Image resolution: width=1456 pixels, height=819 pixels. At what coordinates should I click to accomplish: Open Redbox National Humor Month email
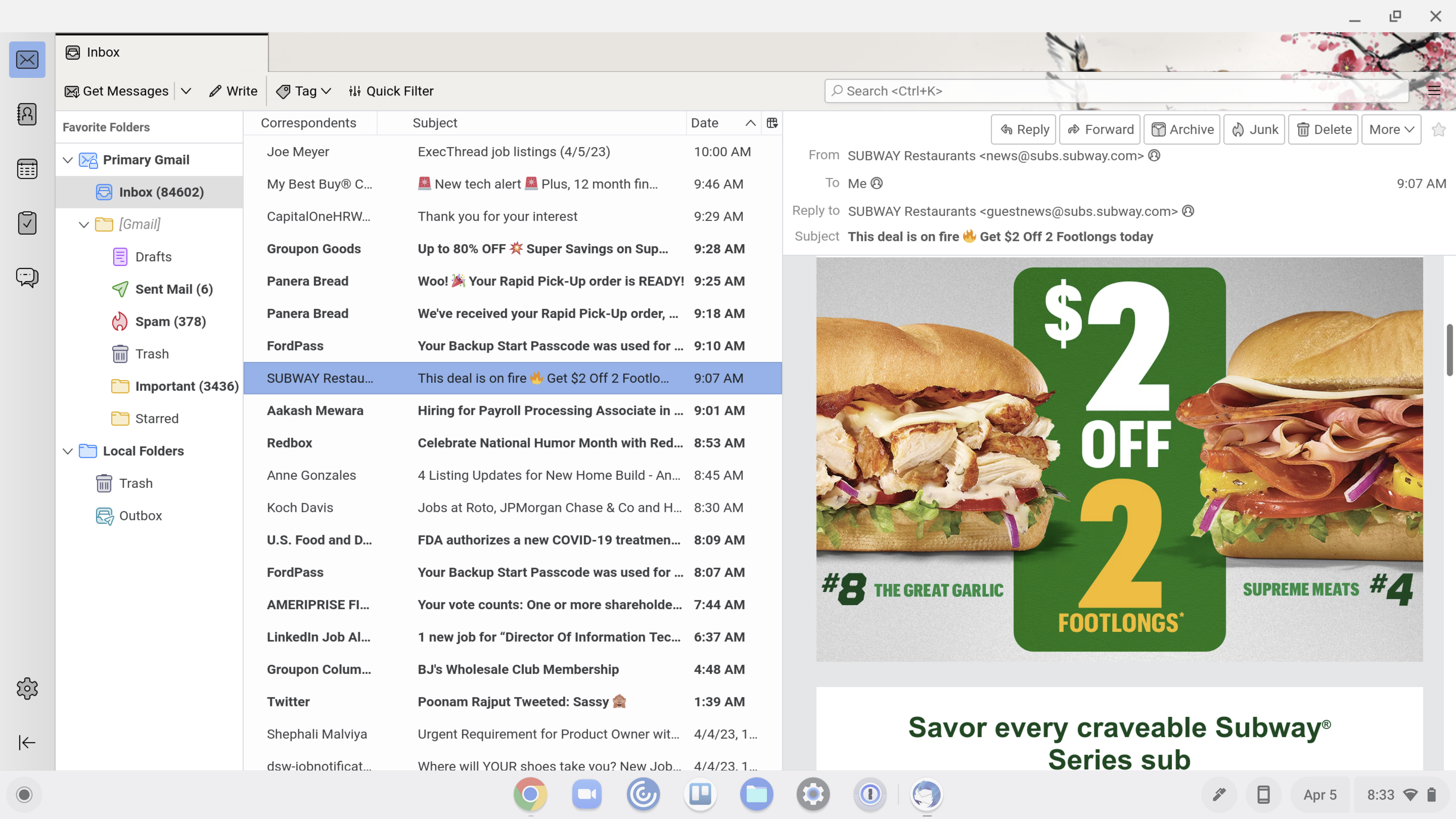513,443
